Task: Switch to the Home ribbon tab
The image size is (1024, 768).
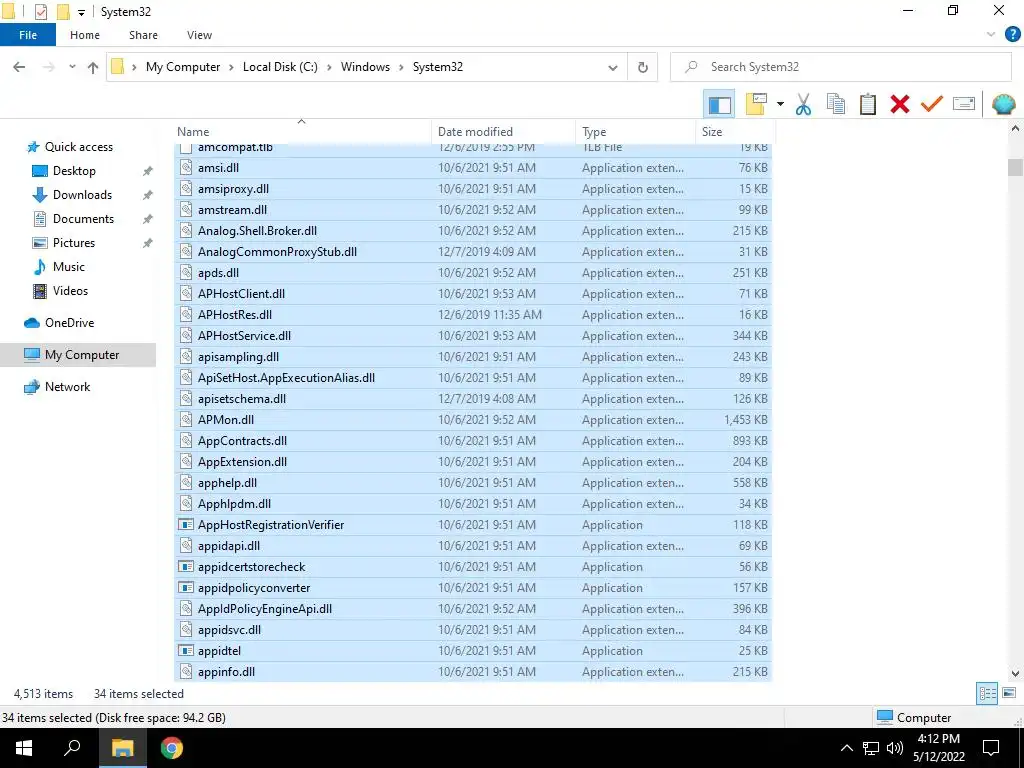Action: 85,35
